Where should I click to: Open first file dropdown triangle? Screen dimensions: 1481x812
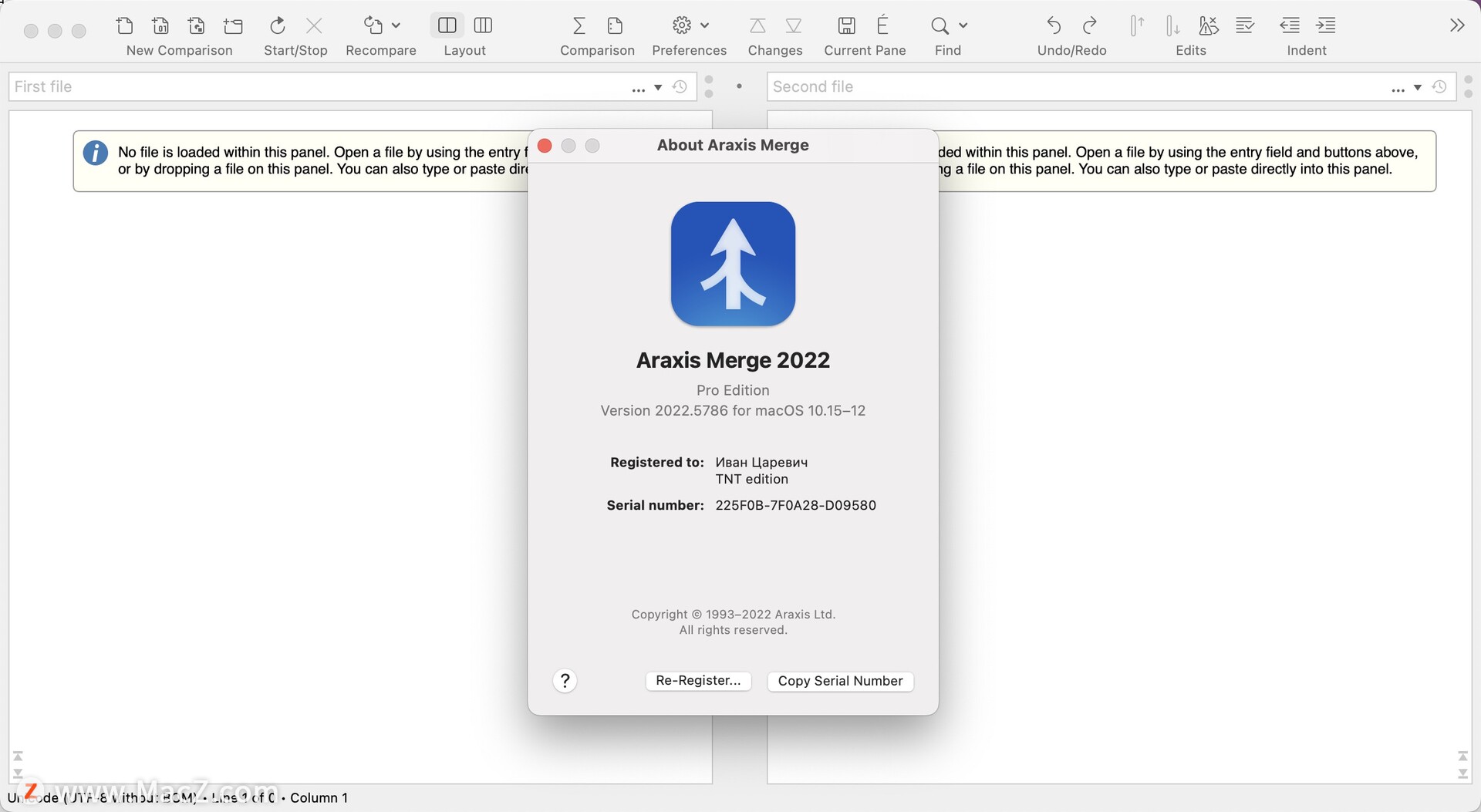pos(658,87)
